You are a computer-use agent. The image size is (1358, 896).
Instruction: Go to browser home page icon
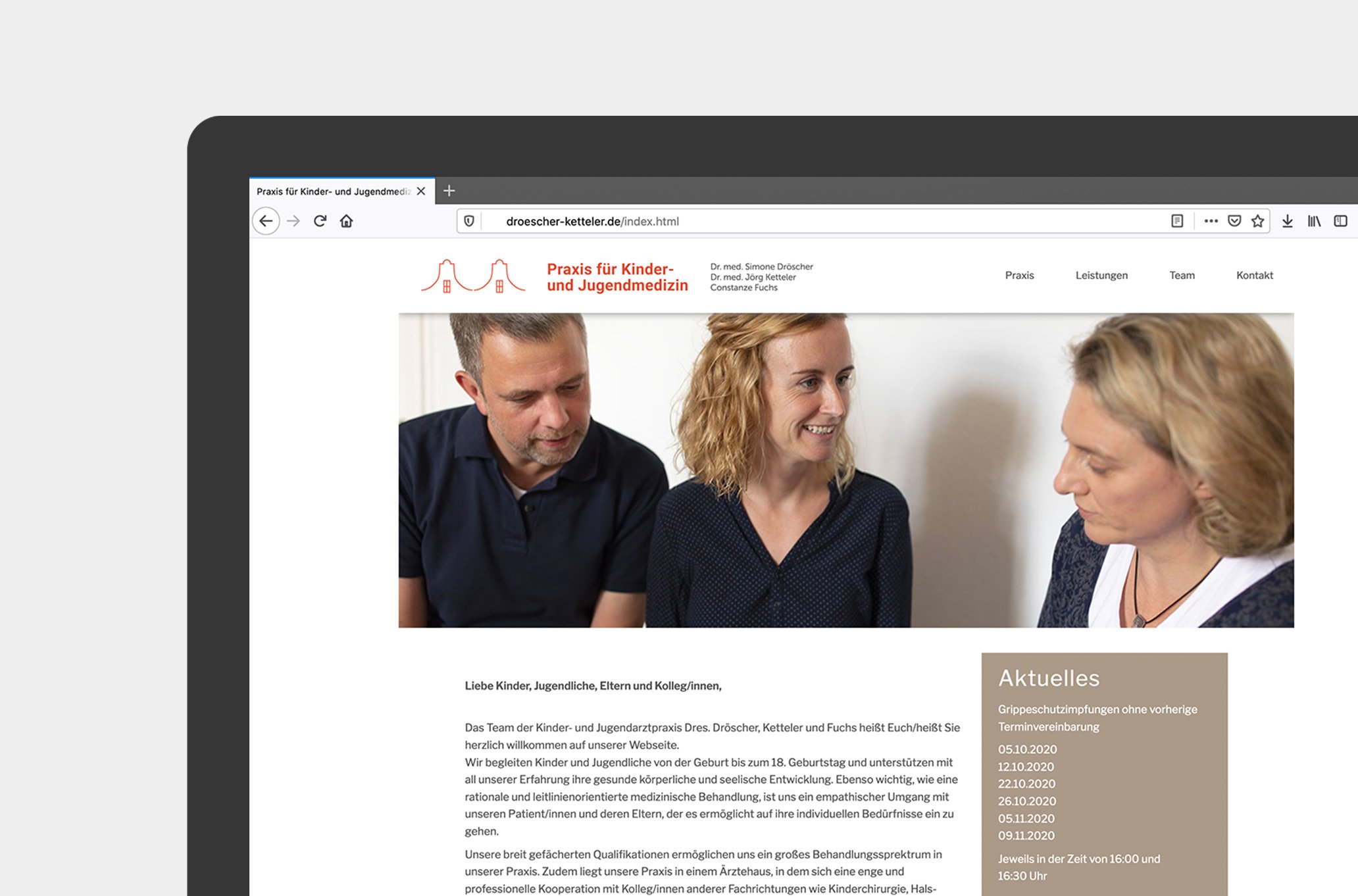(347, 221)
